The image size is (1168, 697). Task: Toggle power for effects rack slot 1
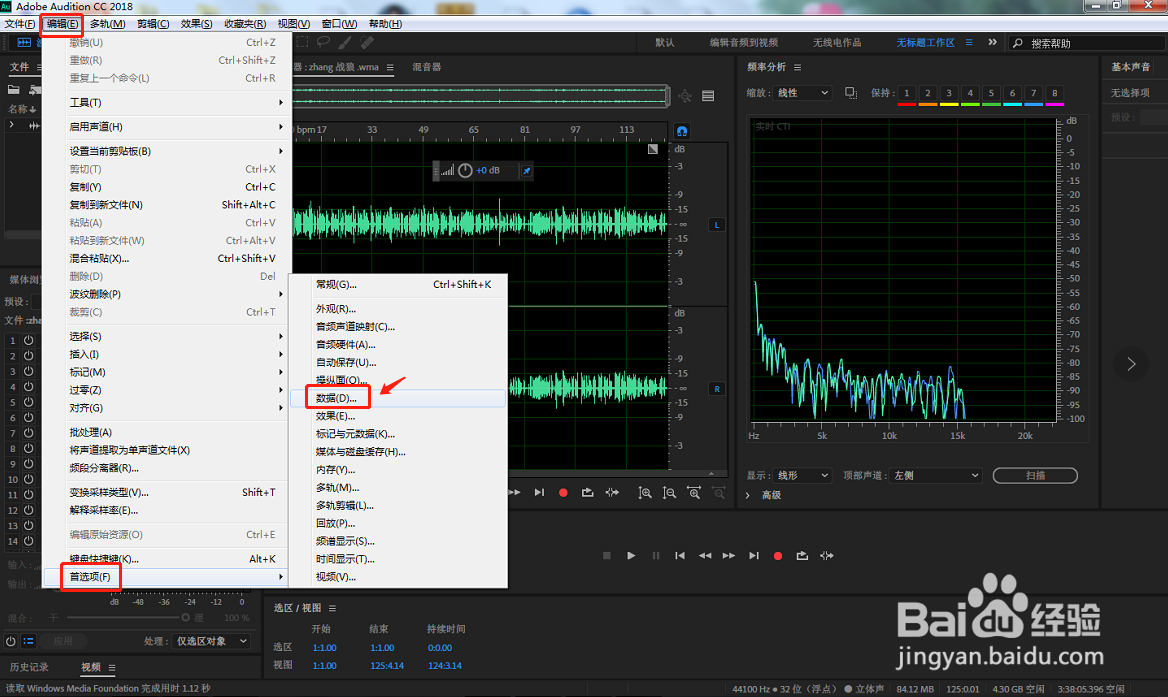[28, 340]
